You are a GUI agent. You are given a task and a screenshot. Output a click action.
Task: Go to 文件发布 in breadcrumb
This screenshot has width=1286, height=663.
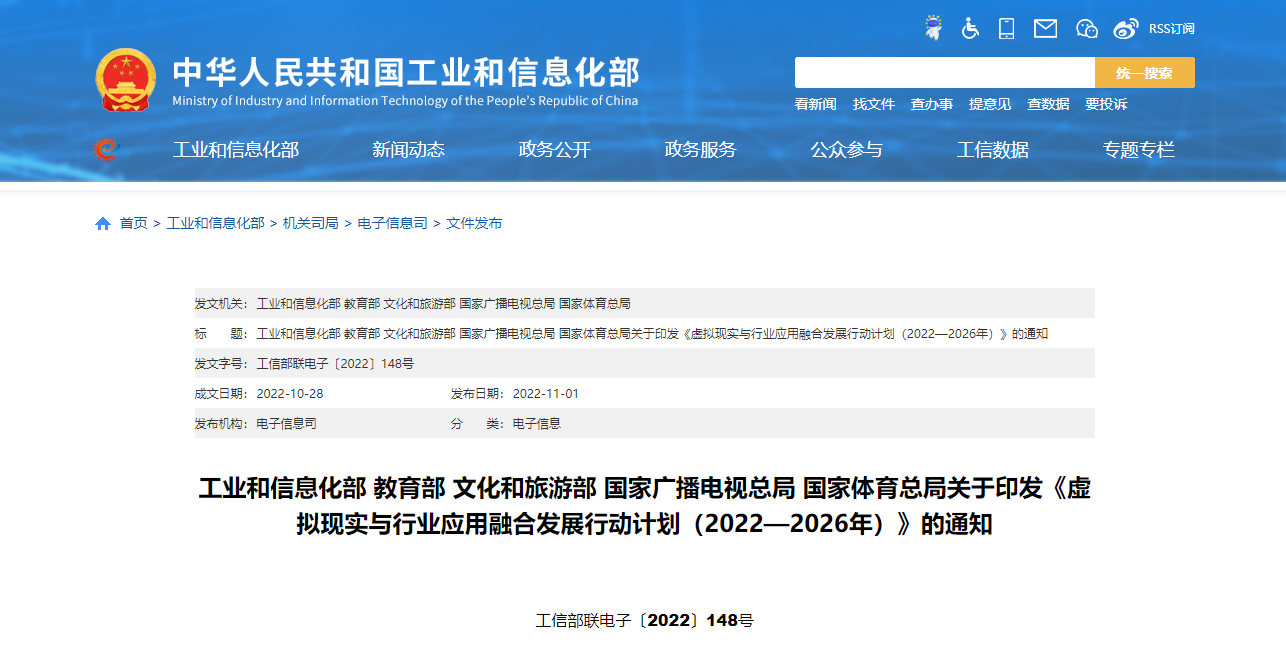(475, 224)
